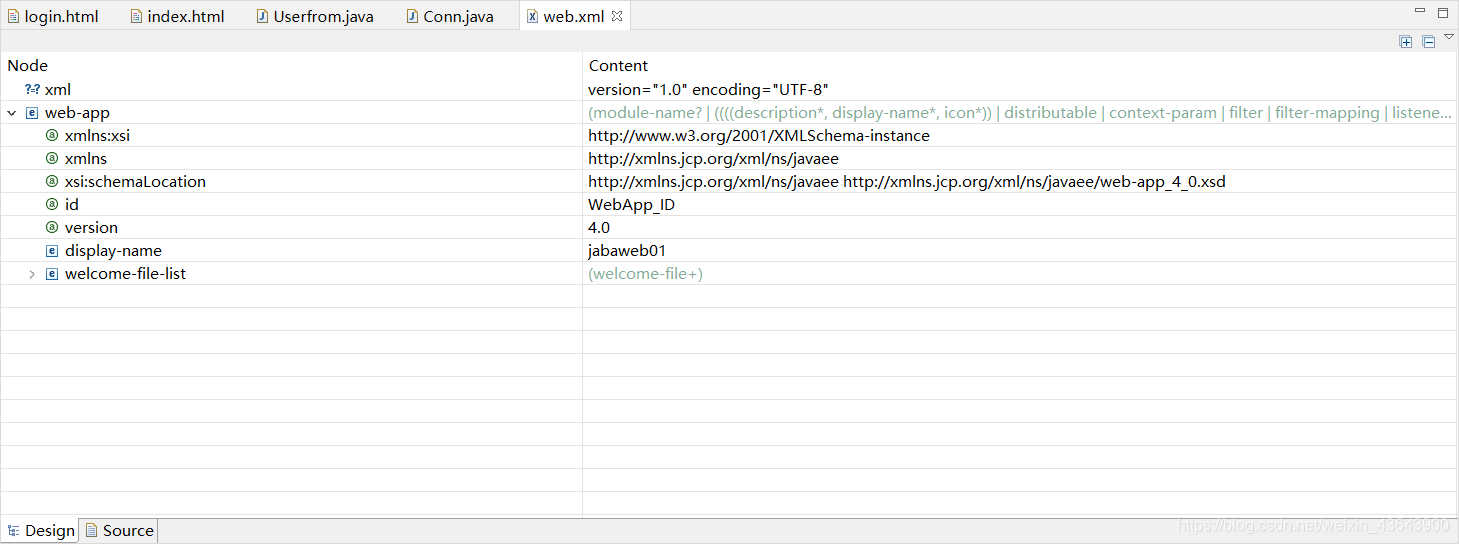This screenshot has height=544, width=1459.
Task: Open the Conn.java editor tab
Action: (450, 16)
